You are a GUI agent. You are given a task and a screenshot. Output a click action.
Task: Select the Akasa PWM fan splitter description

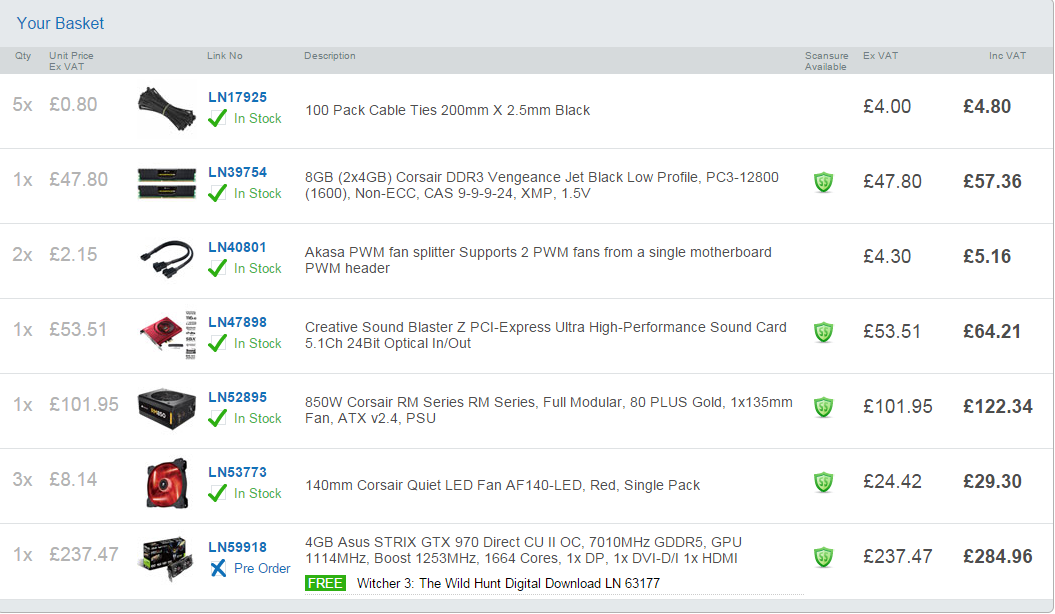pyautogui.click(x=538, y=260)
